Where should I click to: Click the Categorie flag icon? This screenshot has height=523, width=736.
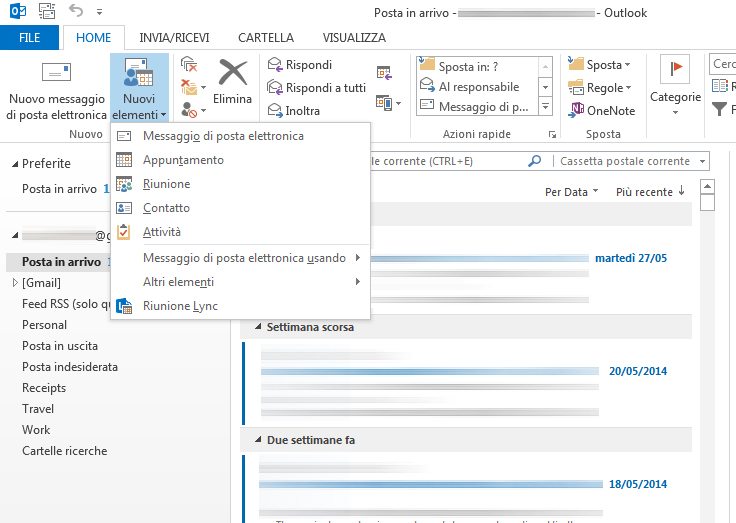(675, 70)
